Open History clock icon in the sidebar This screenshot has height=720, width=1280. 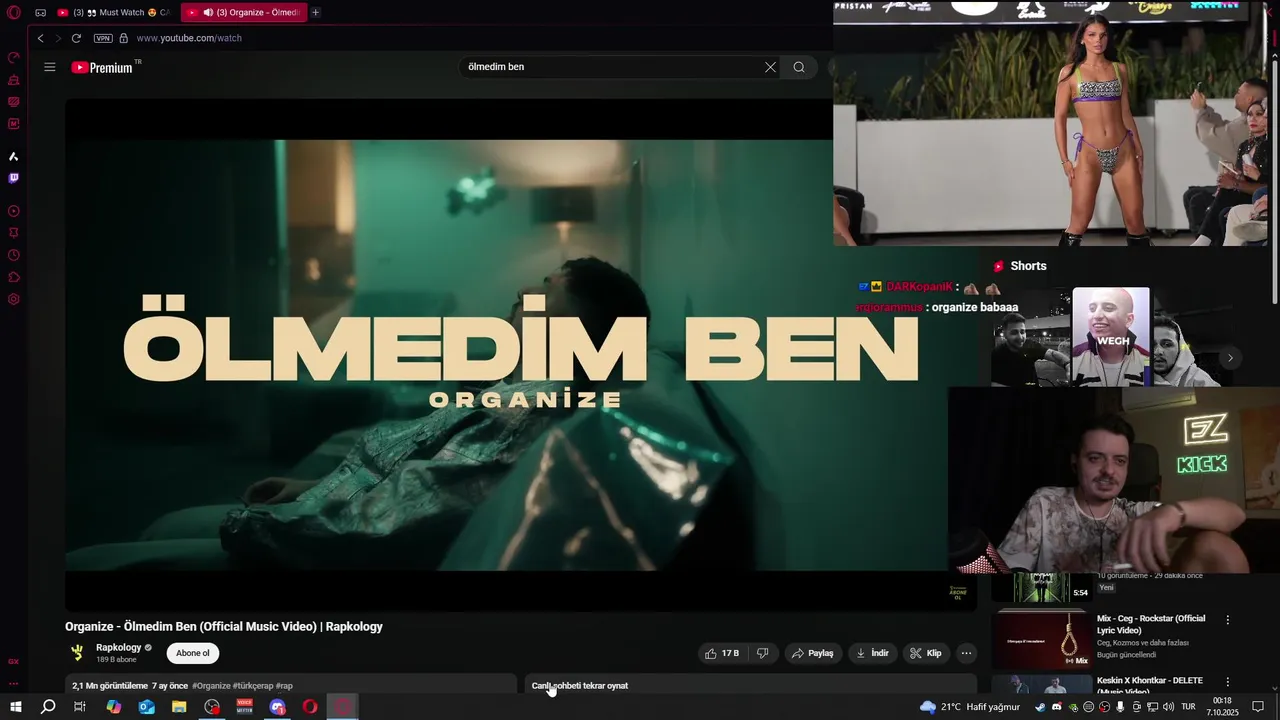[x=14, y=255]
